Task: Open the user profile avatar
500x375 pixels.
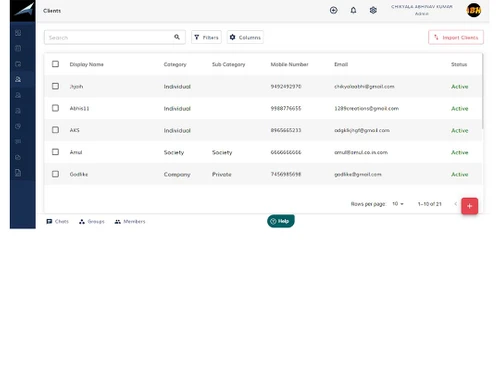Action: click(x=473, y=10)
